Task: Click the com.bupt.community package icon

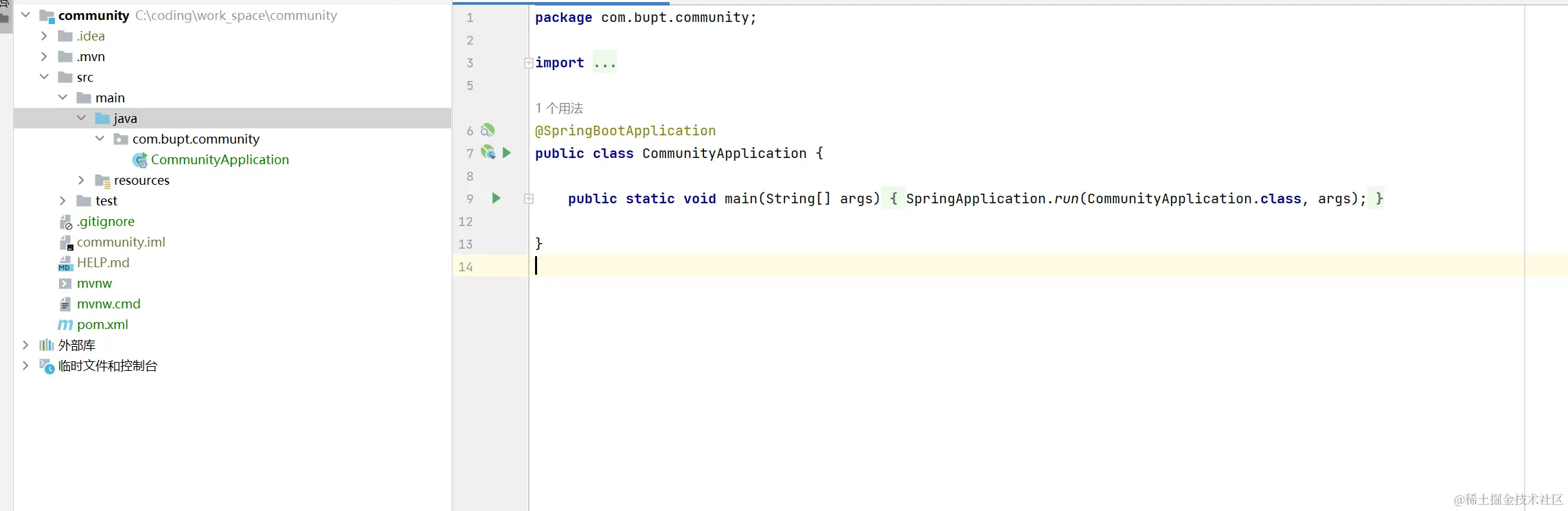Action: 121,139
